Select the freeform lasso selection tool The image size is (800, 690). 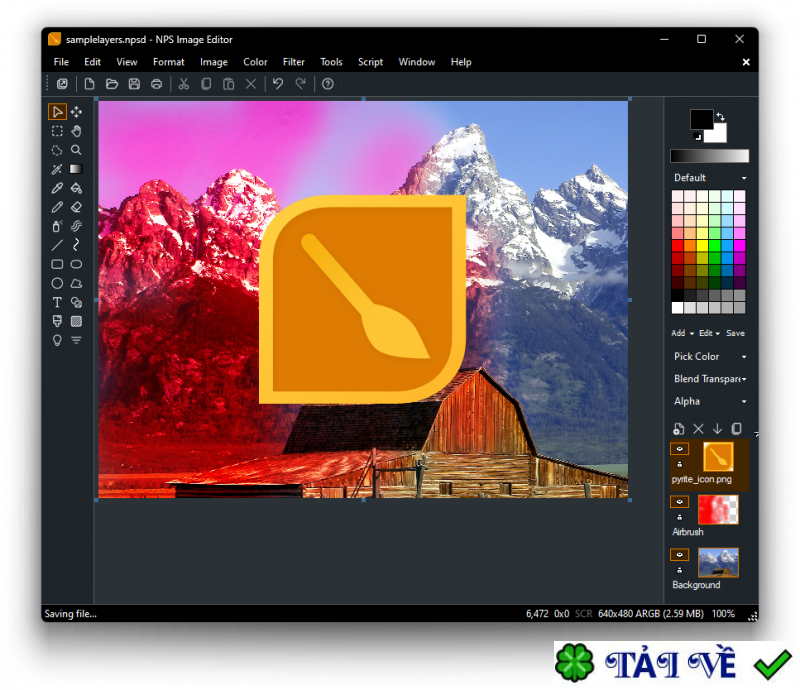click(x=57, y=150)
